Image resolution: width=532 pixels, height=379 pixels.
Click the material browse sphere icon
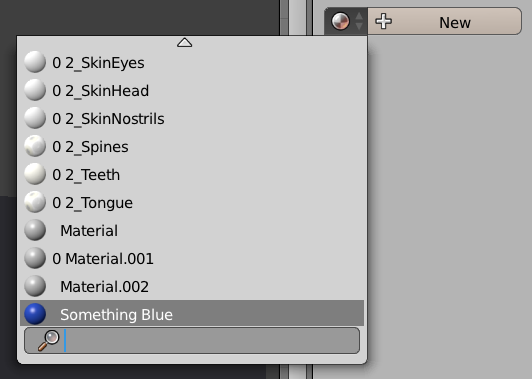click(x=340, y=21)
